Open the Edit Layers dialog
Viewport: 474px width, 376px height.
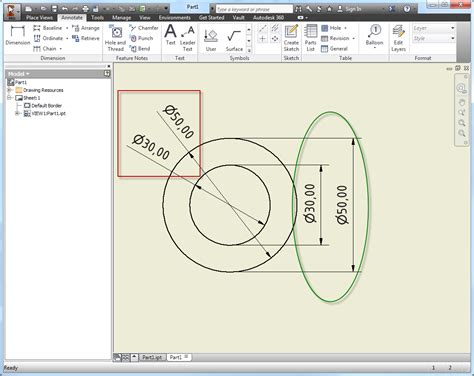tap(398, 38)
